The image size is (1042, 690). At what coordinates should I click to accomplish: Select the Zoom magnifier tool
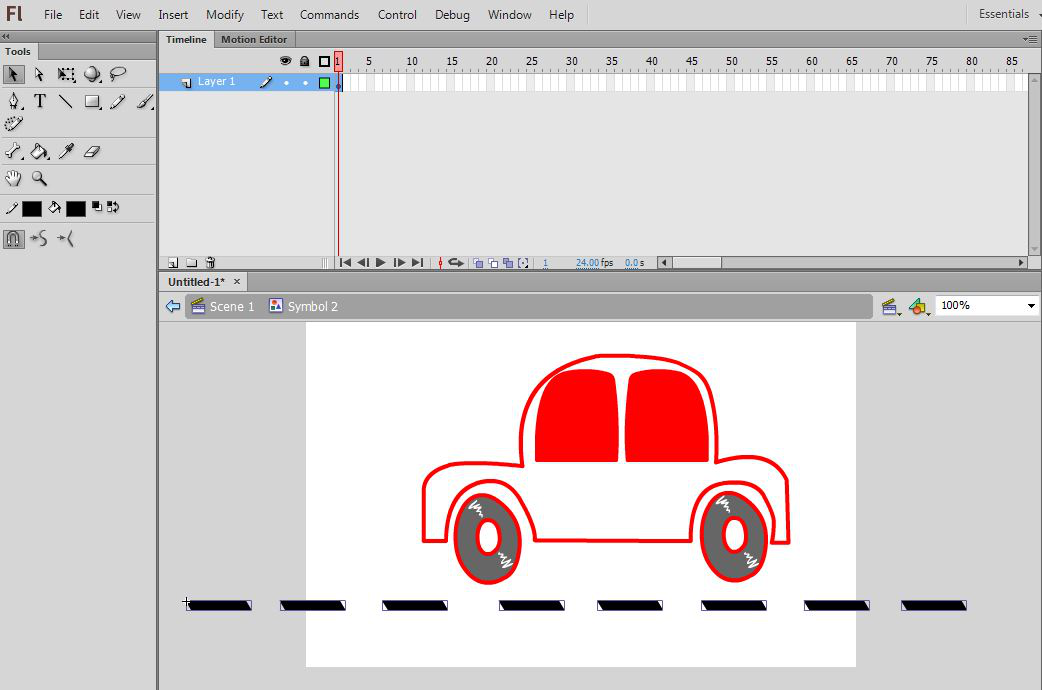(x=40, y=179)
